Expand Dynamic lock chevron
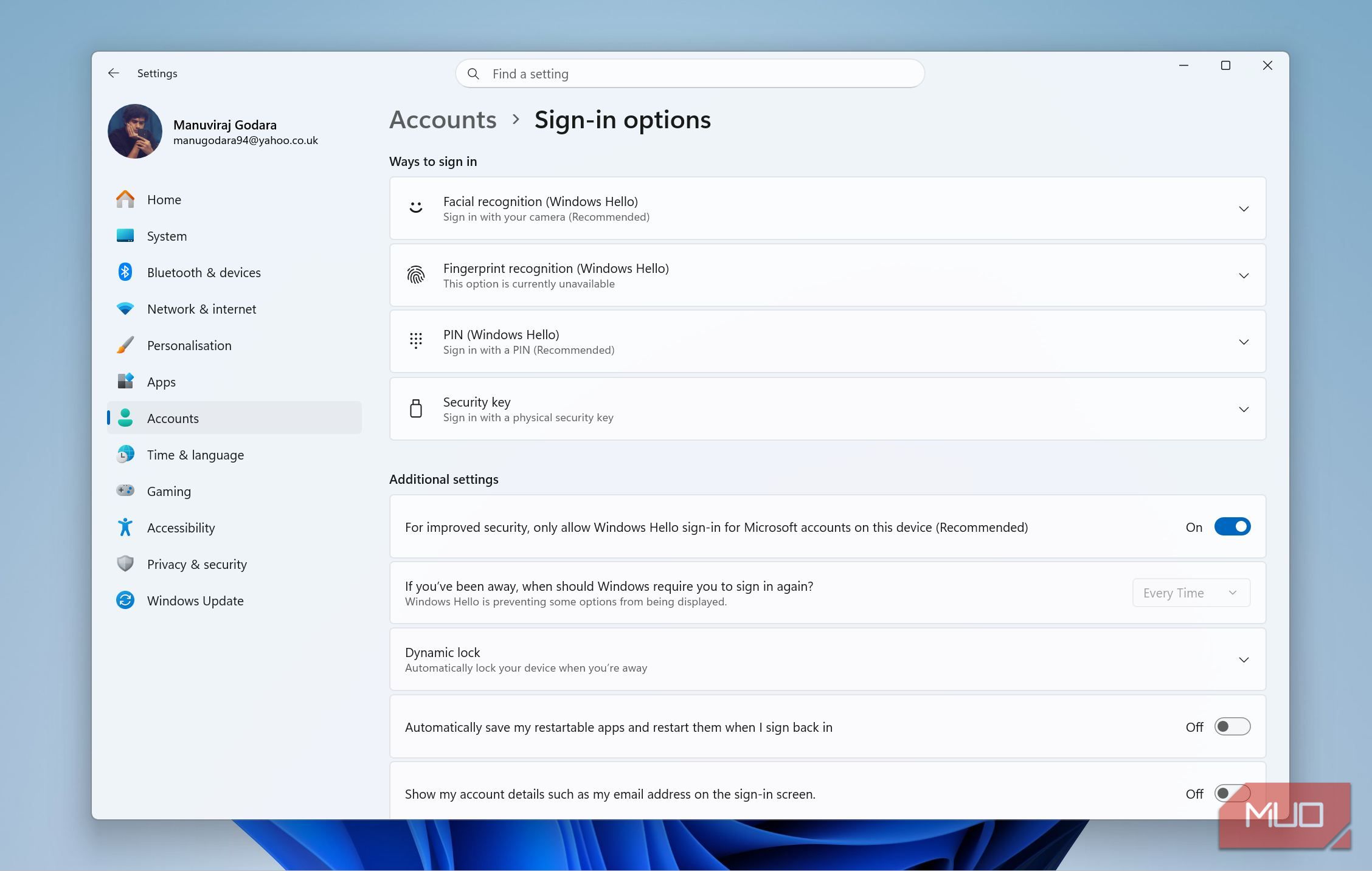This screenshot has width=1372, height=871. (x=1244, y=659)
